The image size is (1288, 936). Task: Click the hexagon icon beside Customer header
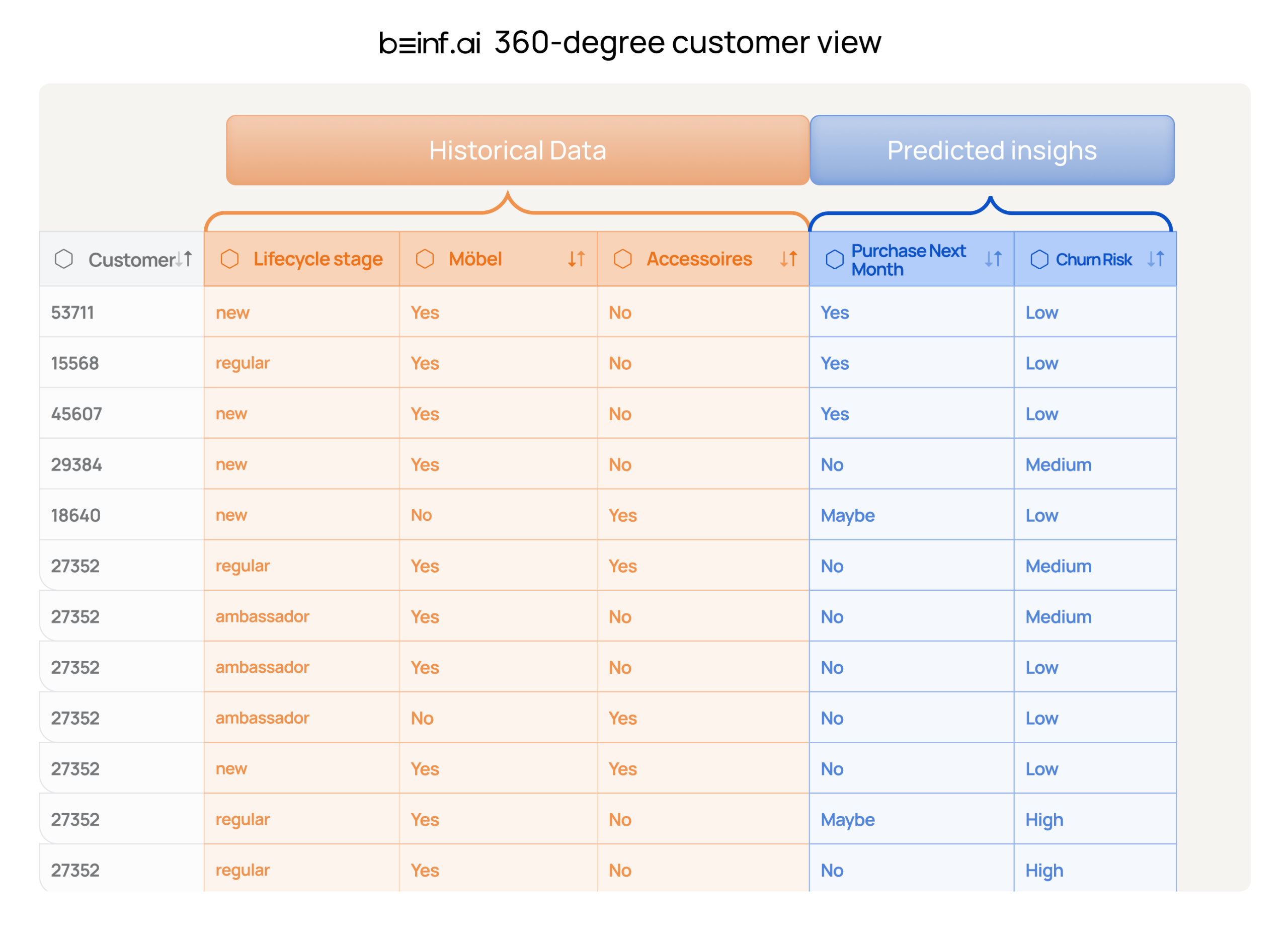(63, 260)
